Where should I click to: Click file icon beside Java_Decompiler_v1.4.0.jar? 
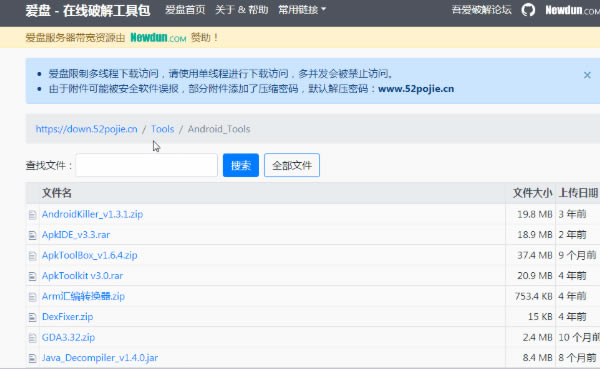tap(33, 358)
